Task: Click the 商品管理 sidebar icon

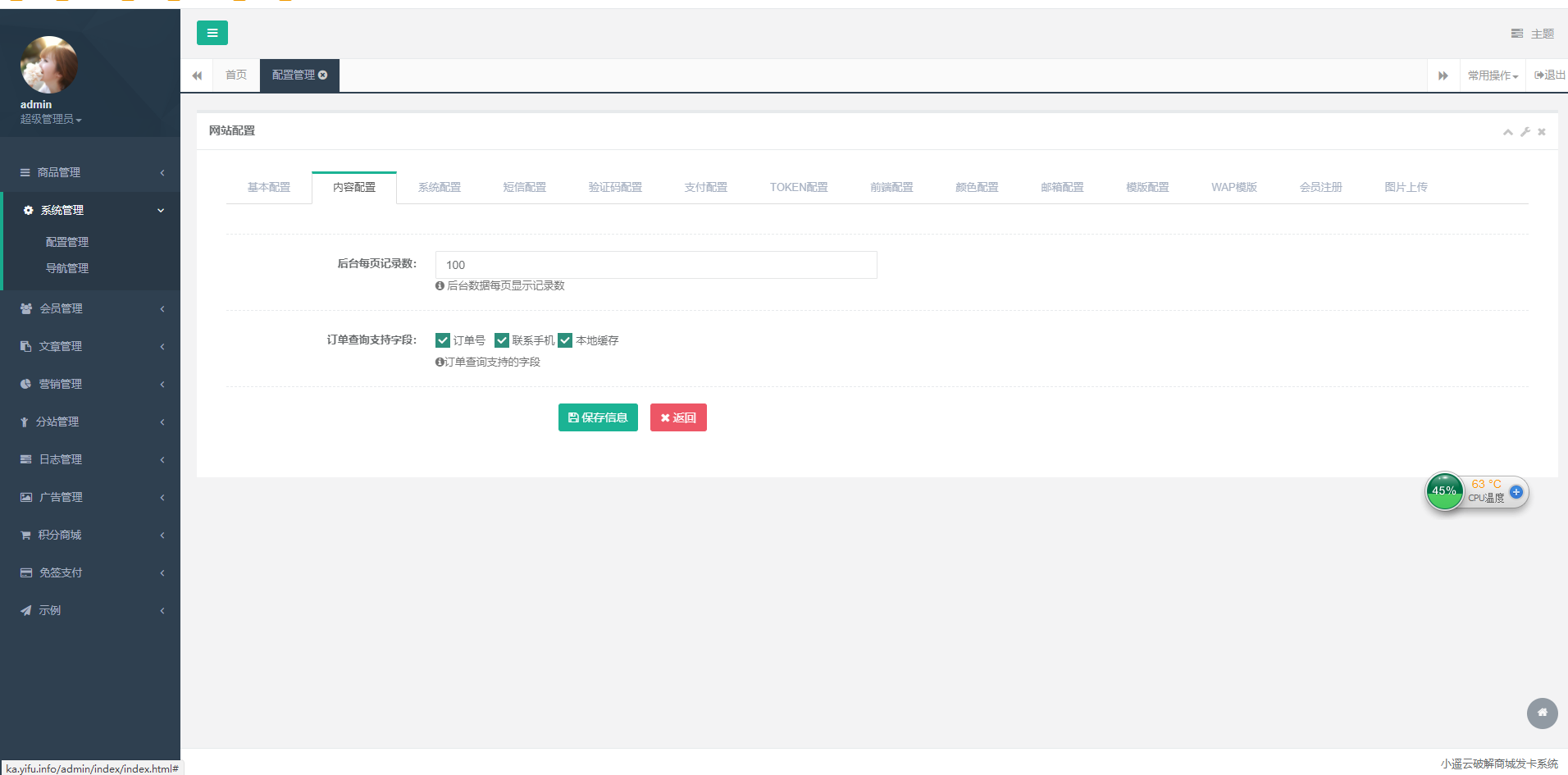Action: [x=24, y=172]
